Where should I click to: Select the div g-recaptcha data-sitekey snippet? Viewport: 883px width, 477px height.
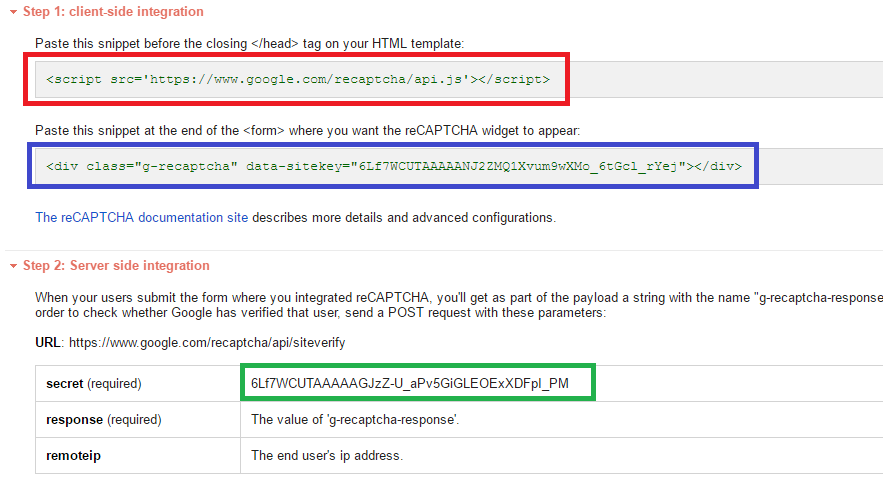pyautogui.click(x=394, y=166)
